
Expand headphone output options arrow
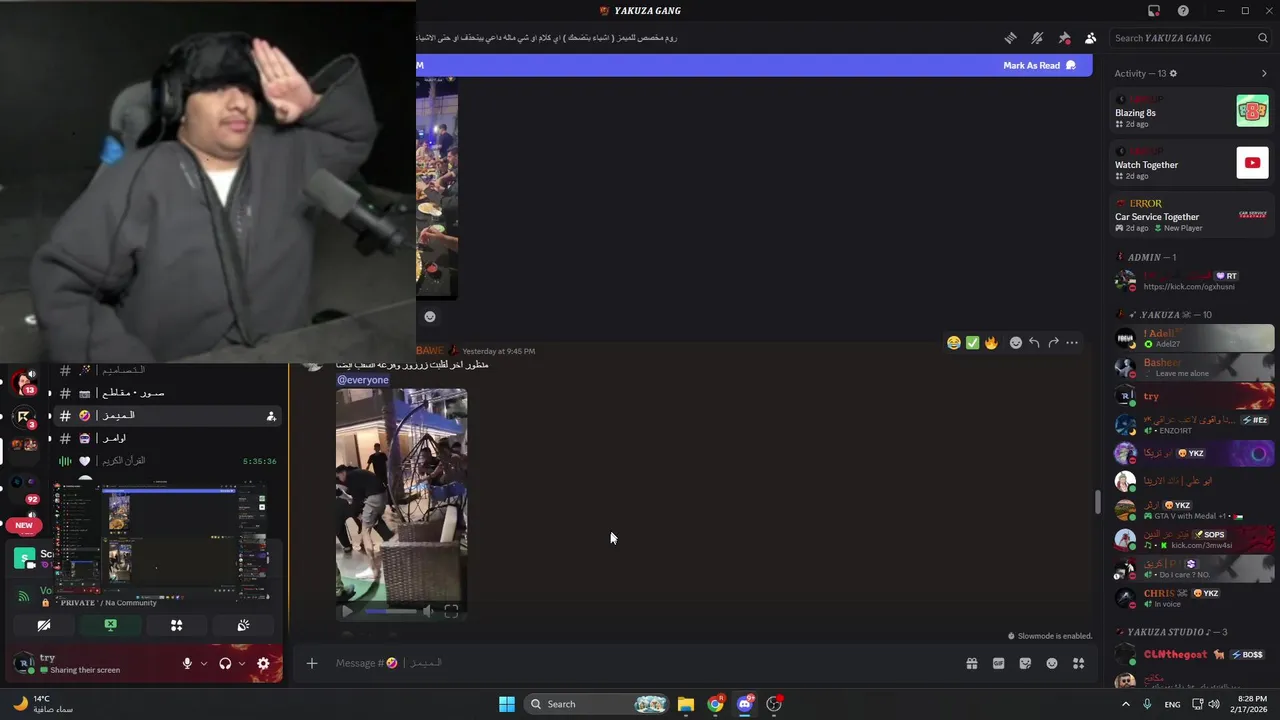coord(242,663)
